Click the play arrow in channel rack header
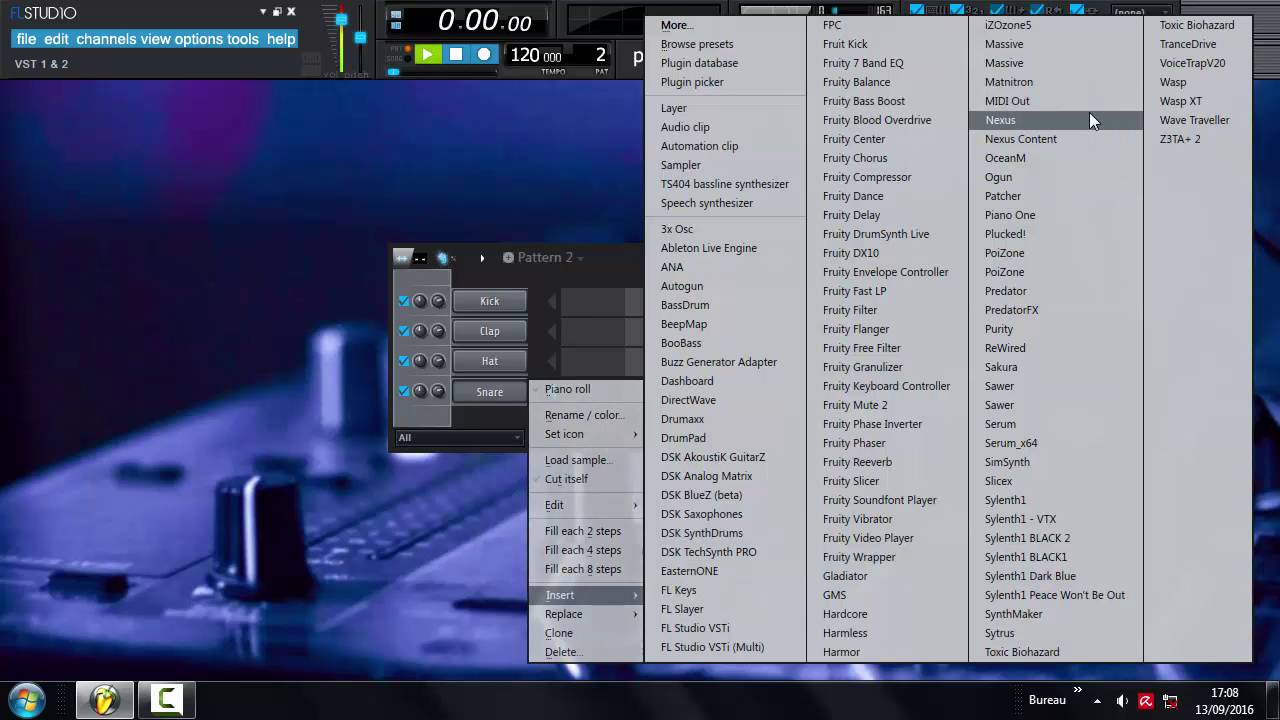This screenshot has height=720, width=1280. pyautogui.click(x=482, y=258)
